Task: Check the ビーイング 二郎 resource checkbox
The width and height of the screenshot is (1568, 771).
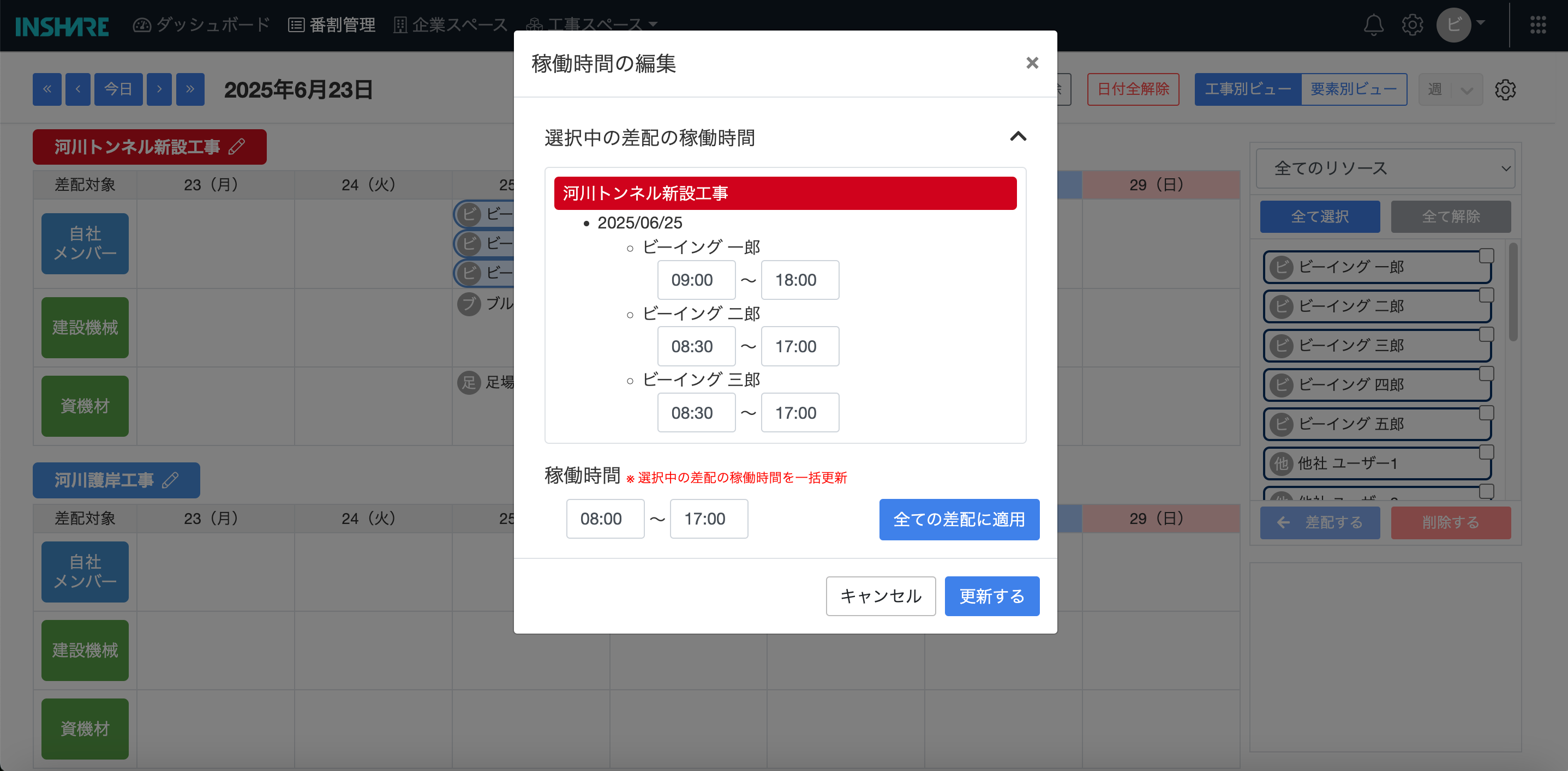Action: tap(1486, 295)
